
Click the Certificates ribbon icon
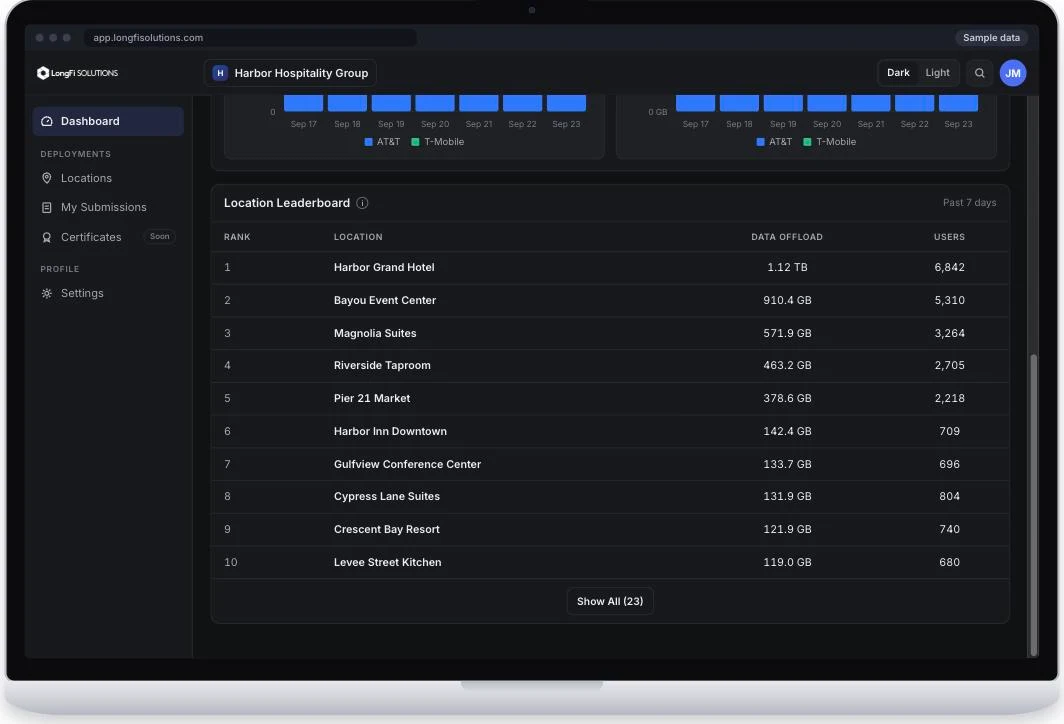(47, 237)
